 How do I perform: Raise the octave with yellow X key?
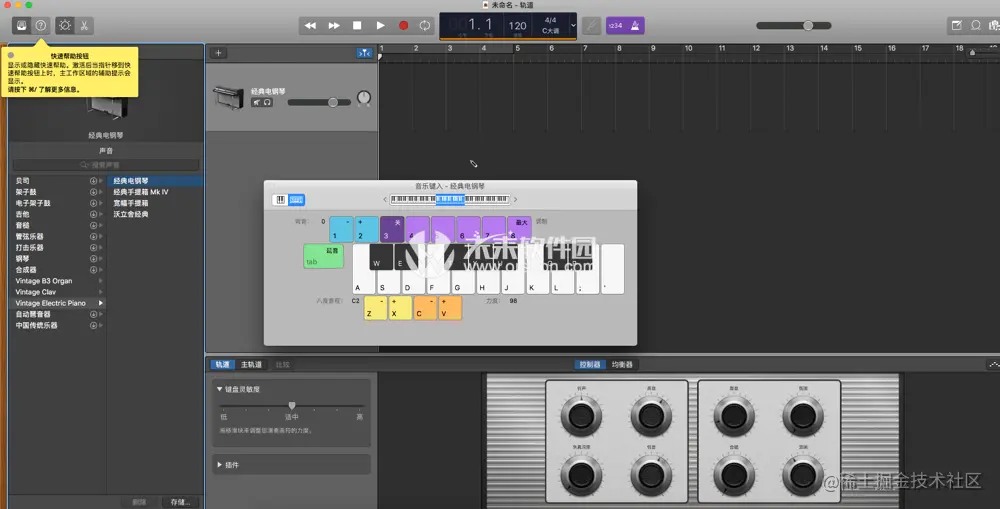tap(401, 307)
